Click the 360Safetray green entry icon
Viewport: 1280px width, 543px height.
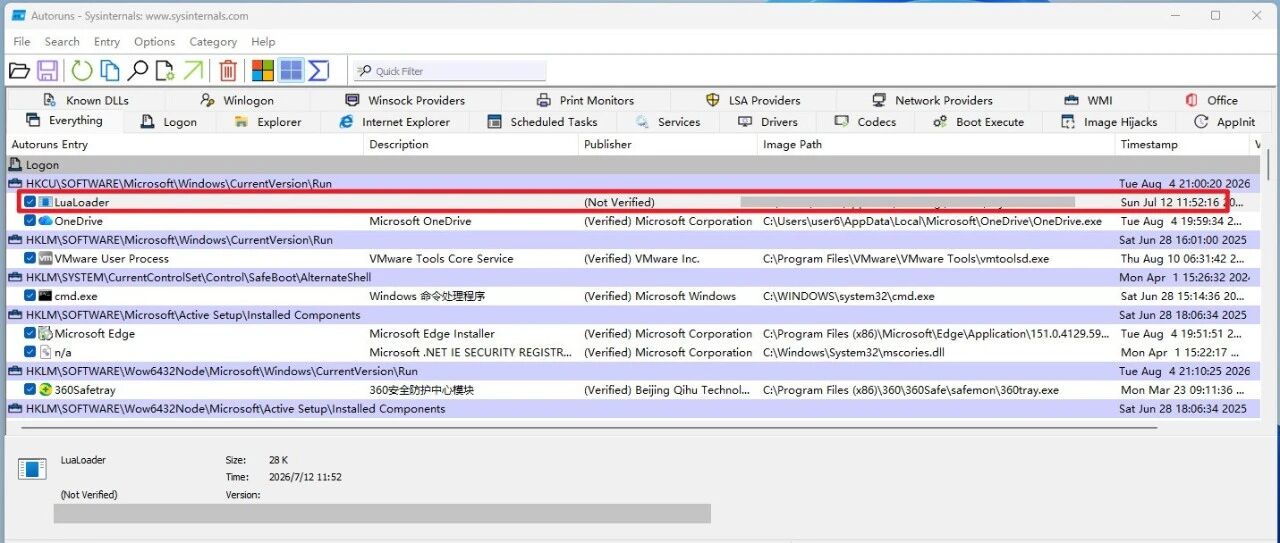click(45, 390)
